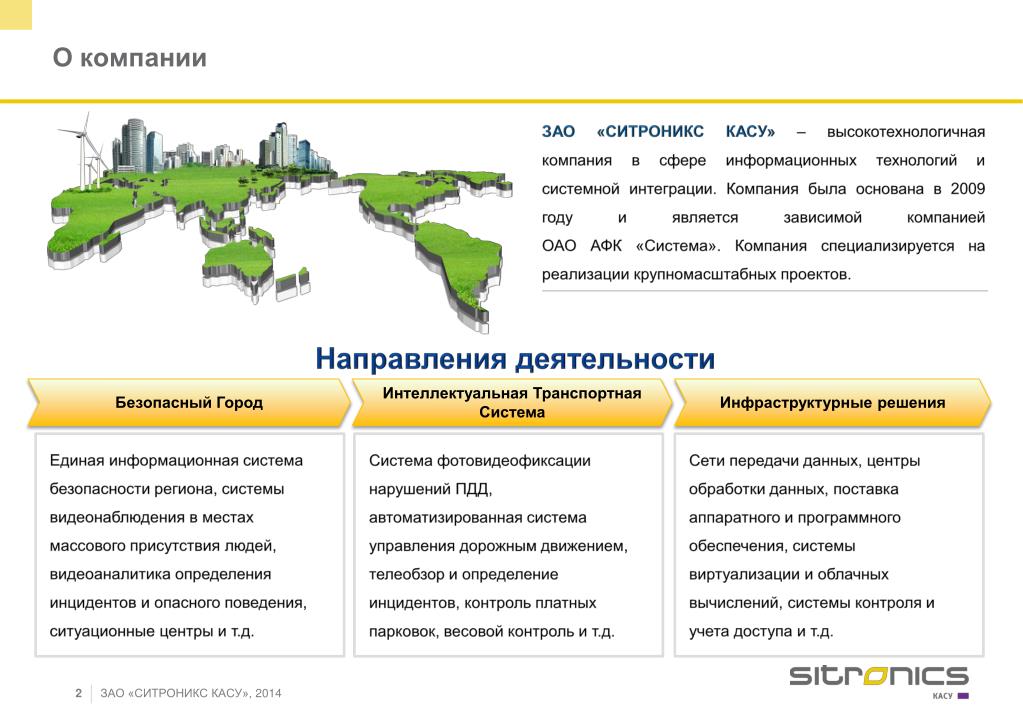Click the 'Направления деятельности' heading

click(x=515, y=359)
